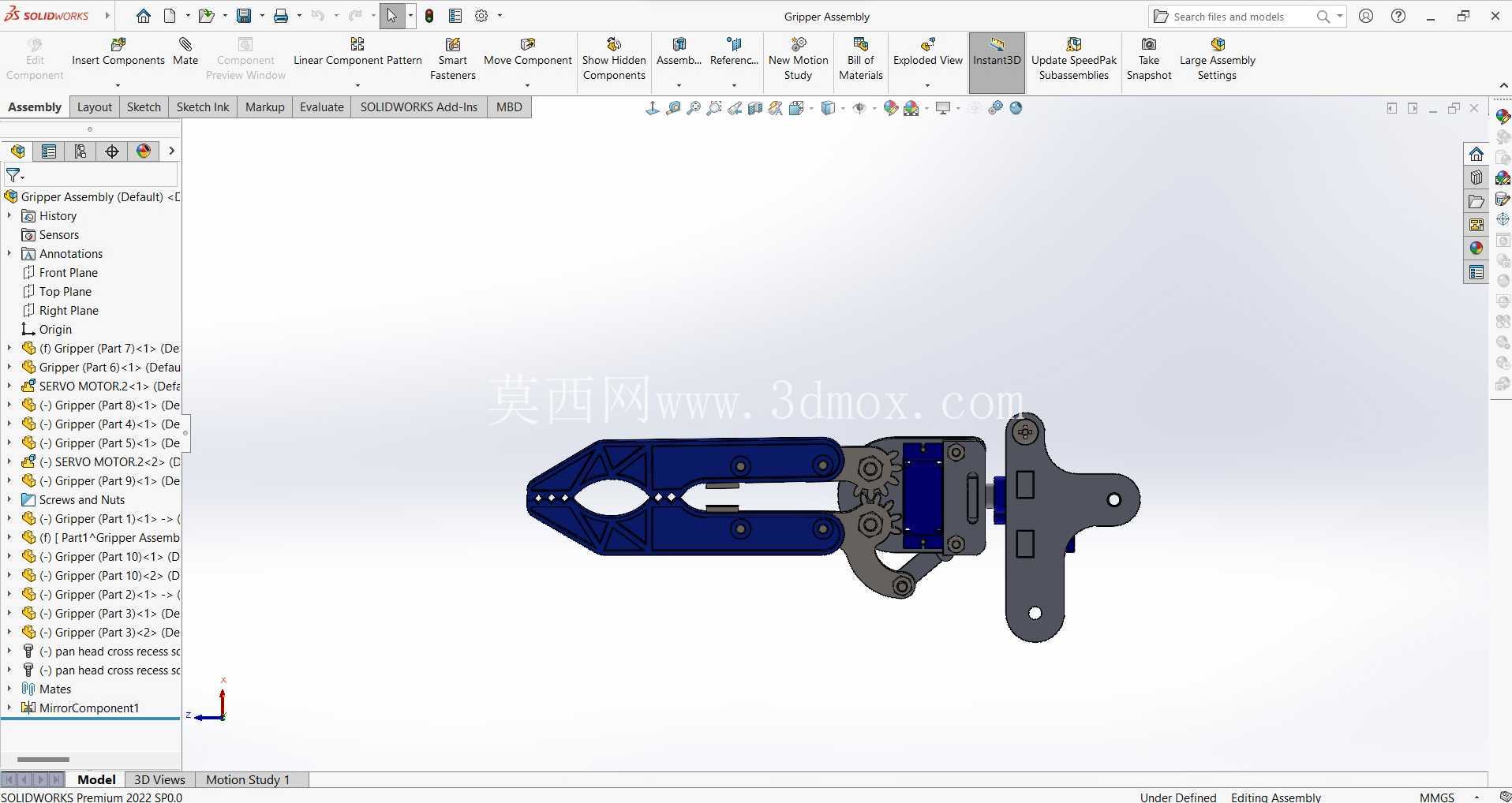Open Bill of Materials

(x=860, y=59)
